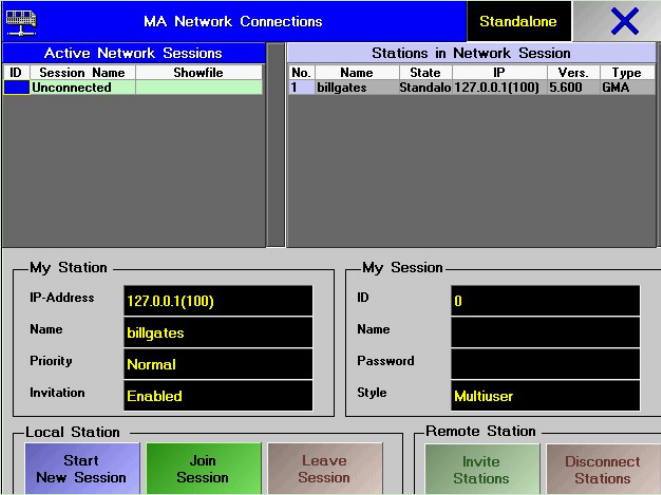Click the No. column header
This screenshot has width=661, height=495.
301,73
